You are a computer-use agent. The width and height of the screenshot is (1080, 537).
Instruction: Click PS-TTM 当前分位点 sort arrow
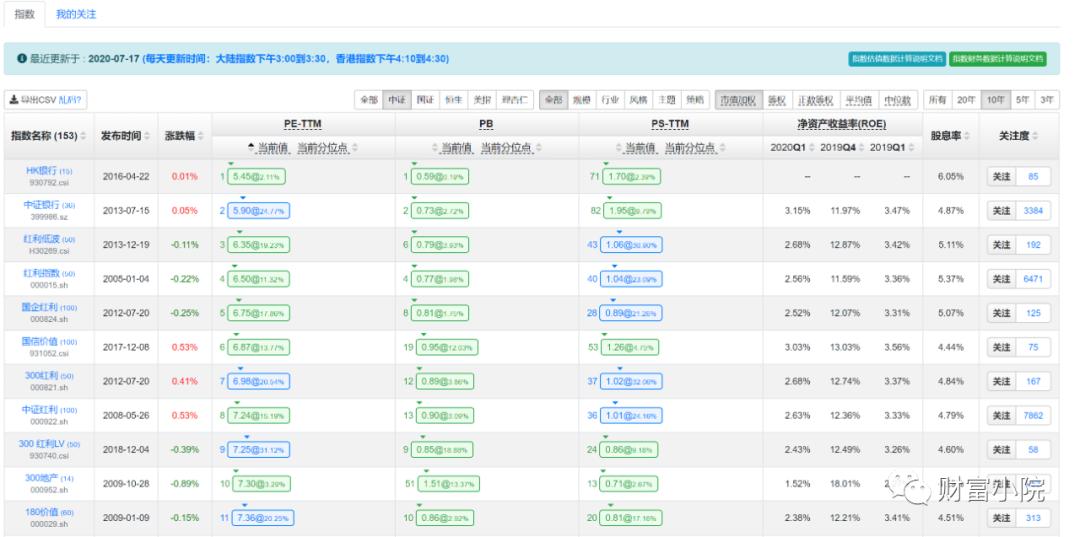point(722,149)
